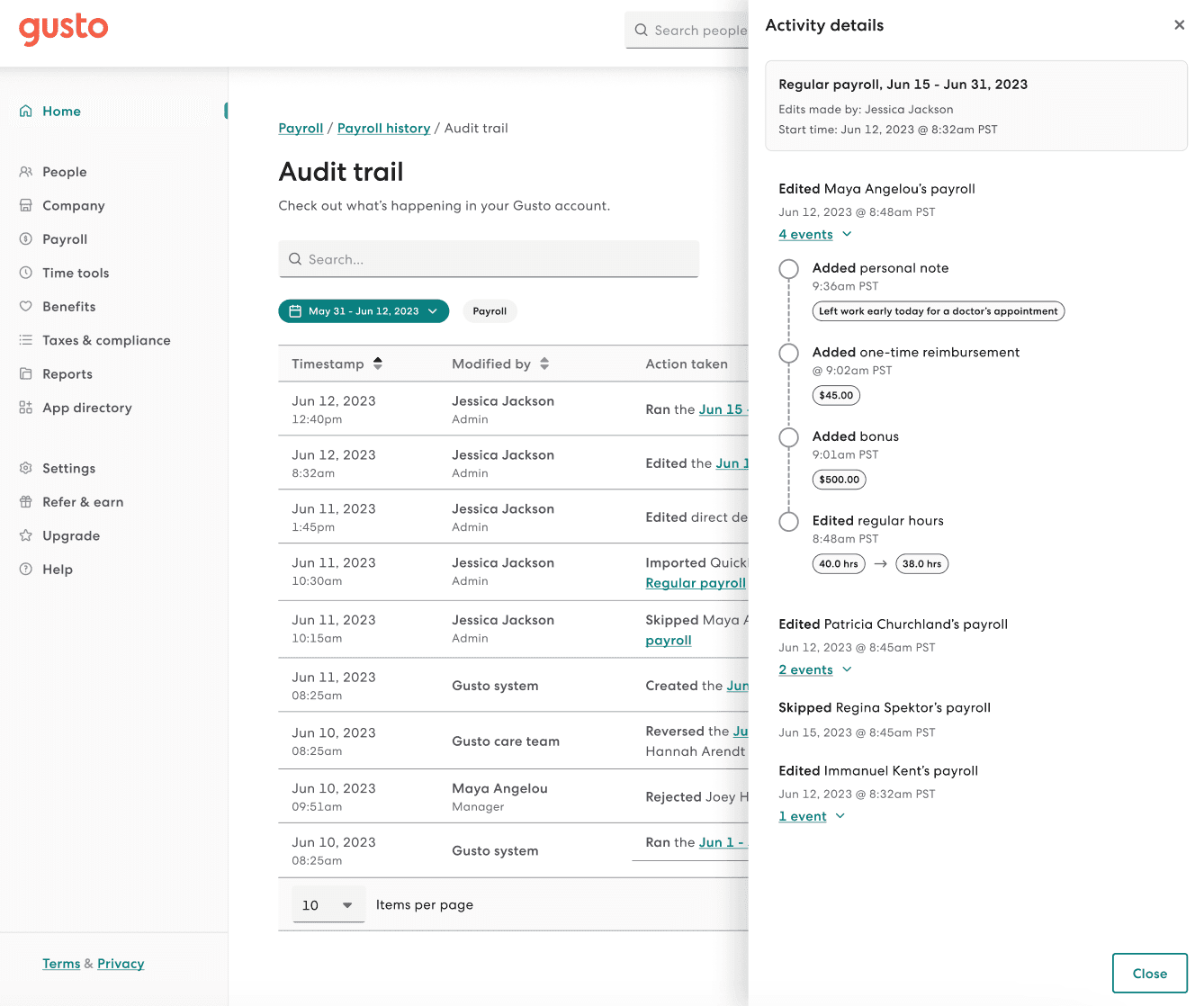The height and width of the screenshot is (1006, 1204).
Task: Click Regular payroll link in Imported row
Action: click(696, 583)
